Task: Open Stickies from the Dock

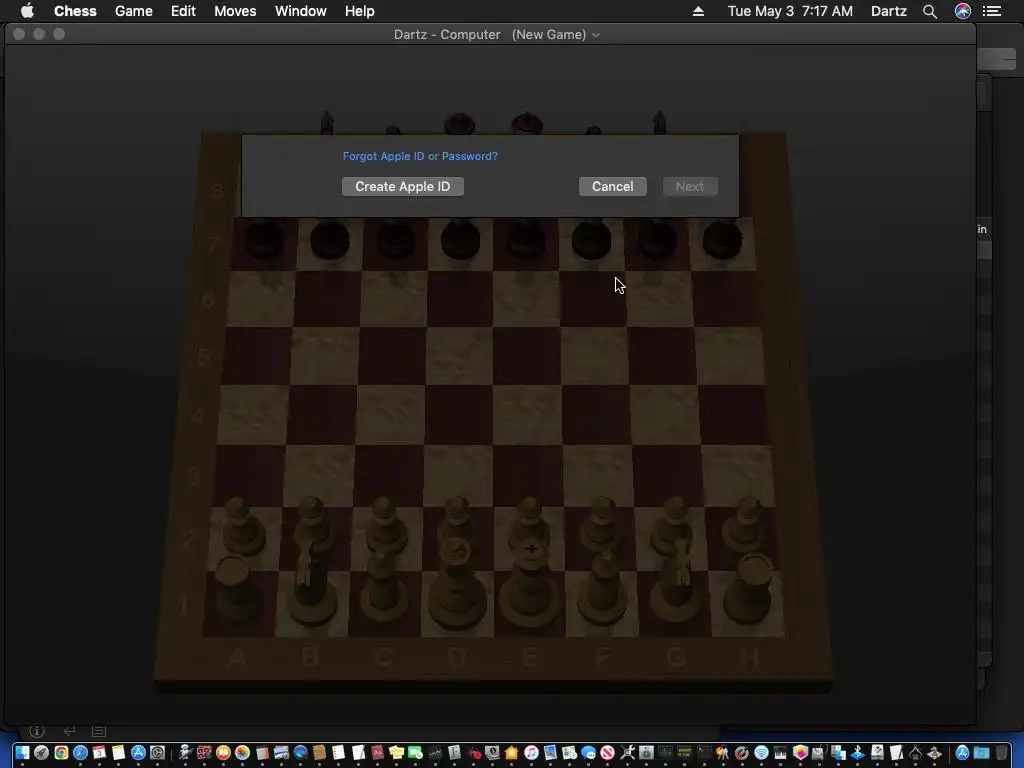Action: (x=396, y=752)
